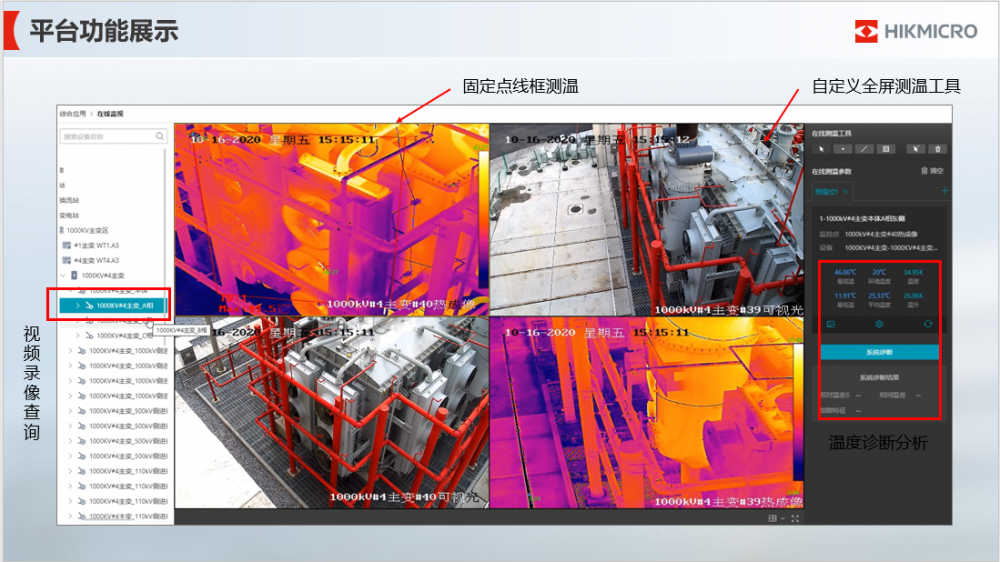Screen dimensions: 1000x562
Task: Click the 11.91℃ minimum temperature value
Action: [845, 296]
